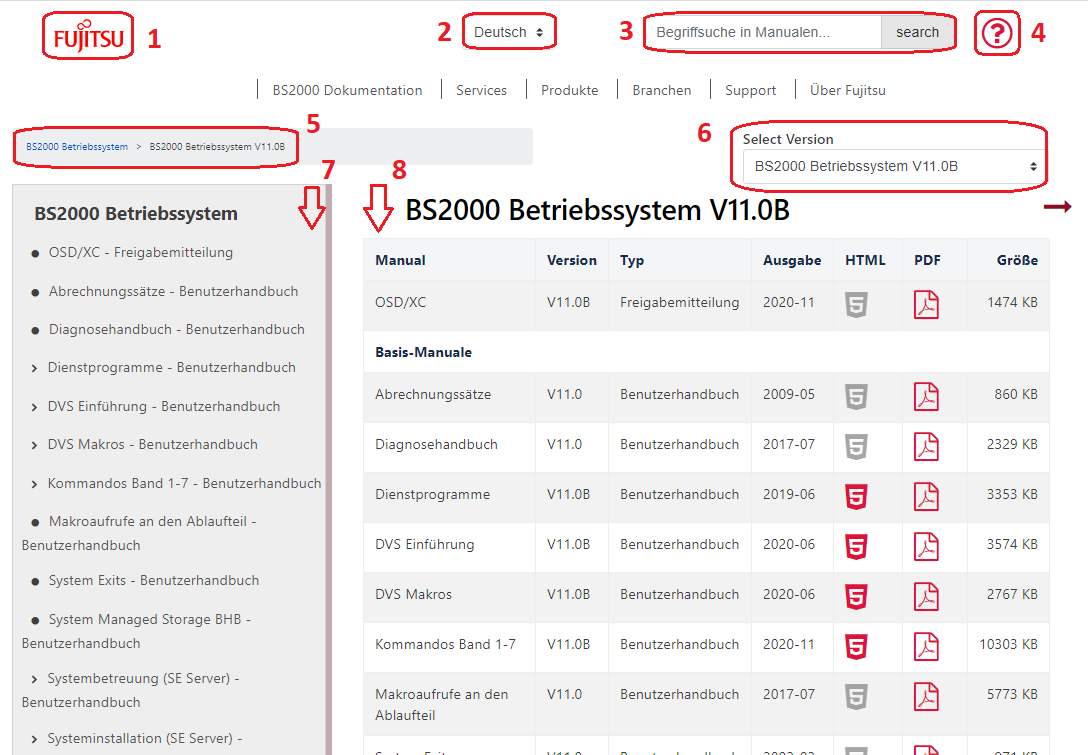Go to BS2000 Betriebssystem breadcrumb link

pos(77,146)
